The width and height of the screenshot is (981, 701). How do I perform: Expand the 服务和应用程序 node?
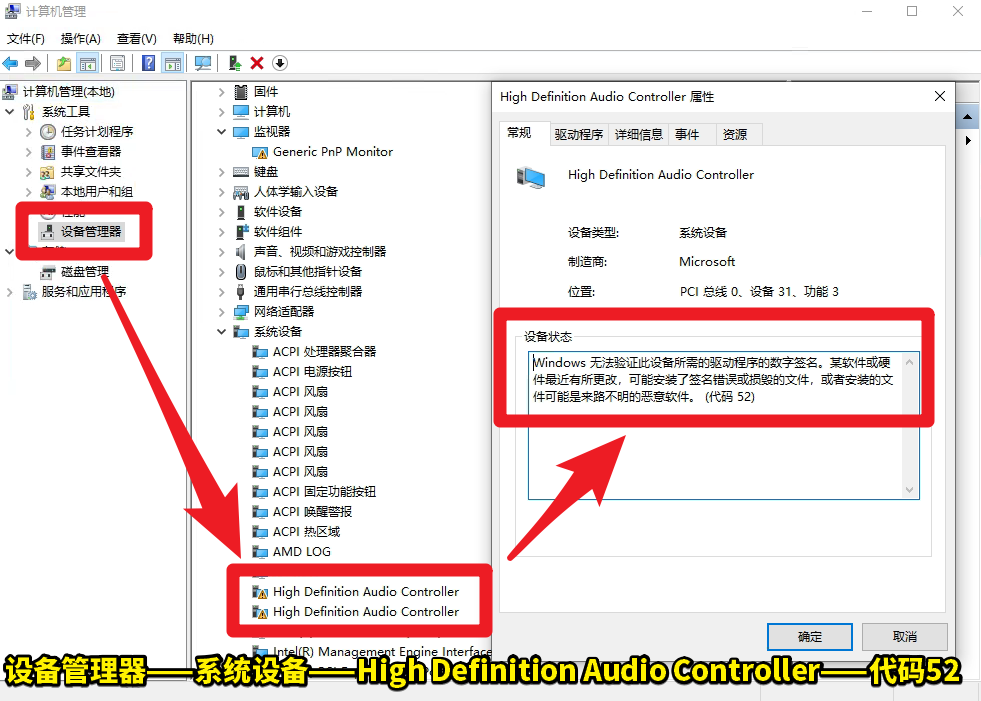point(9,292)
